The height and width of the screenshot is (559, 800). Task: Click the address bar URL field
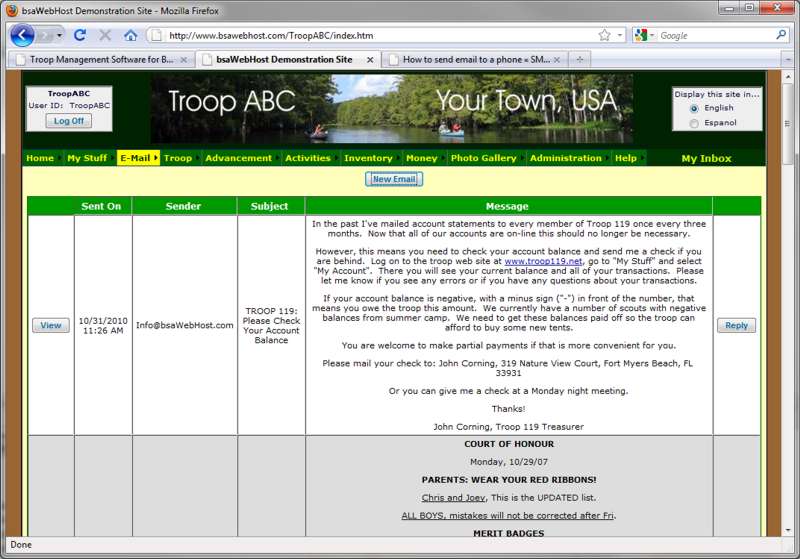378,35
